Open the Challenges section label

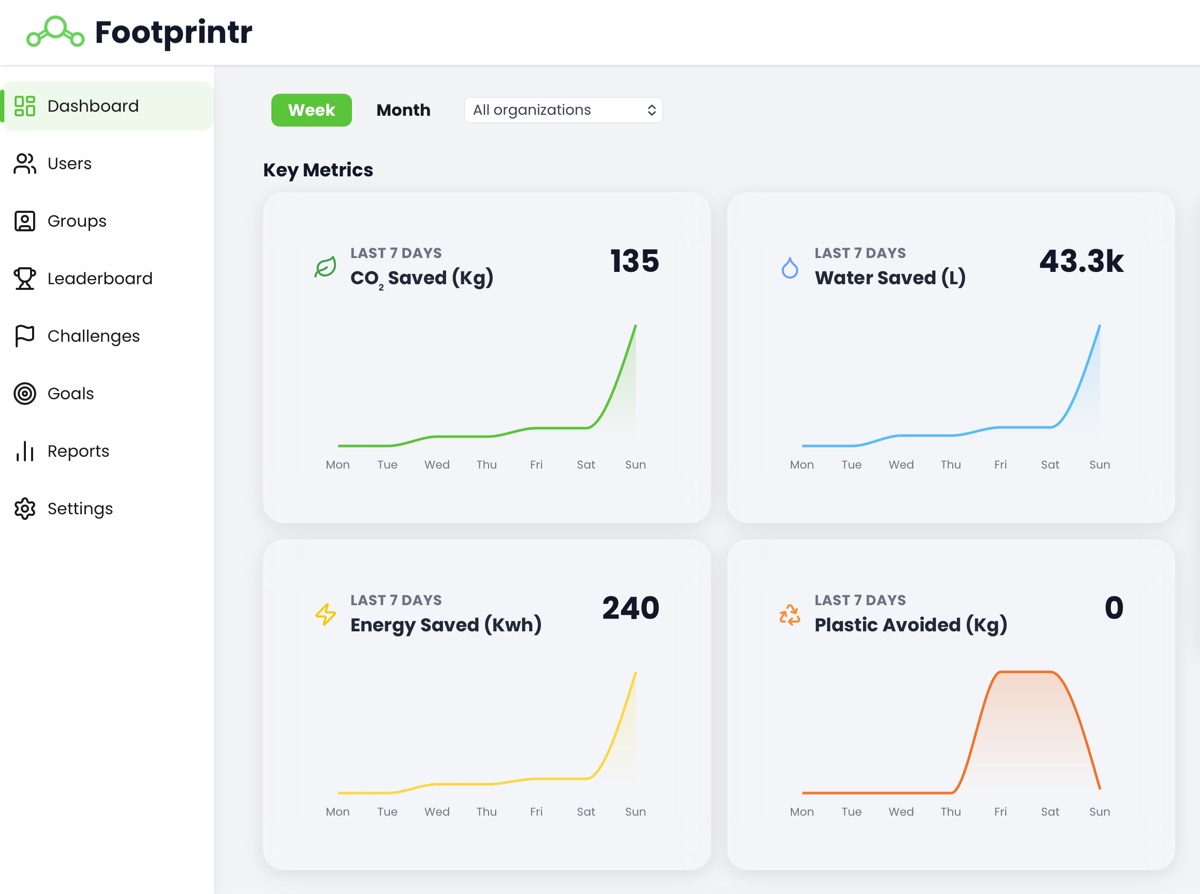(x=93, y=336)
